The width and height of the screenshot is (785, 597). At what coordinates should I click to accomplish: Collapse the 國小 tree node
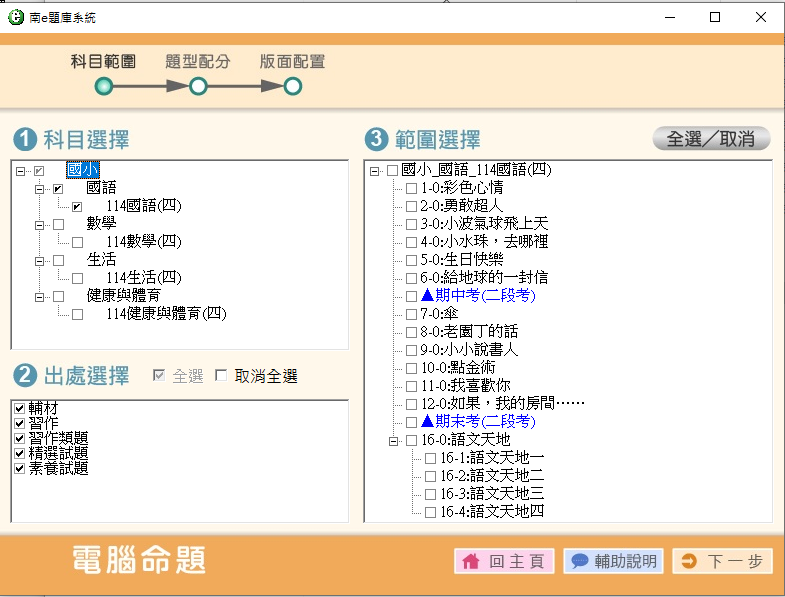21,170
